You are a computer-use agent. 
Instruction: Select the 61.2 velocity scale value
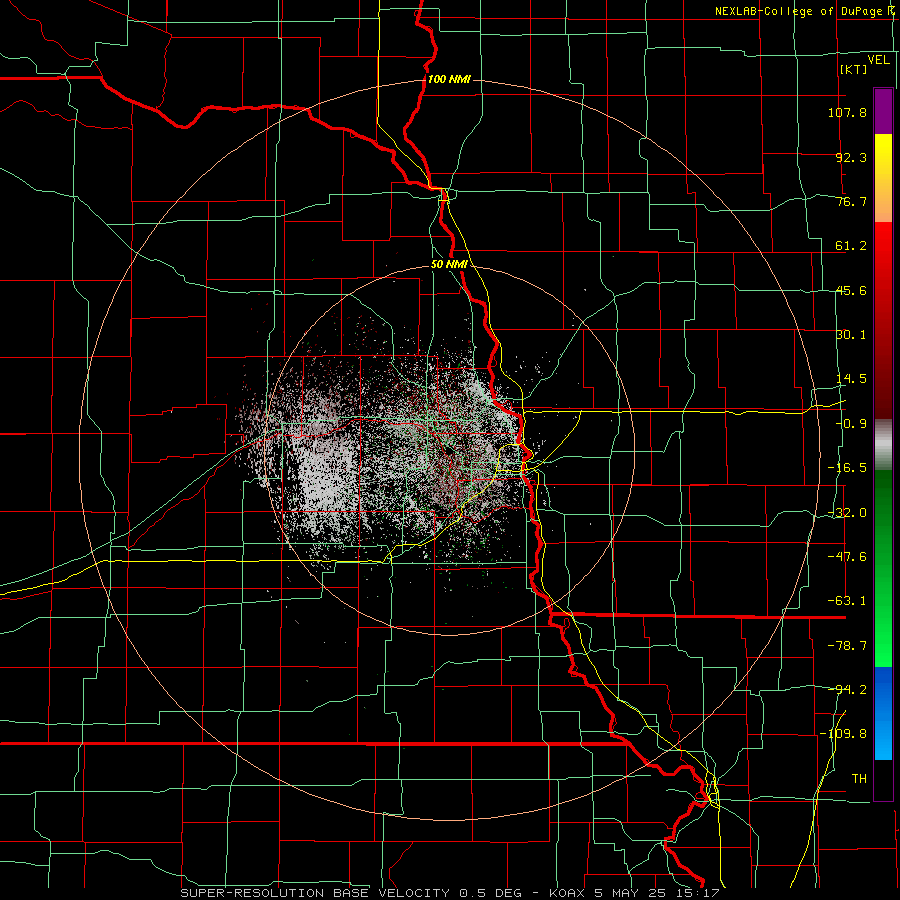click(x=851, y=246)
